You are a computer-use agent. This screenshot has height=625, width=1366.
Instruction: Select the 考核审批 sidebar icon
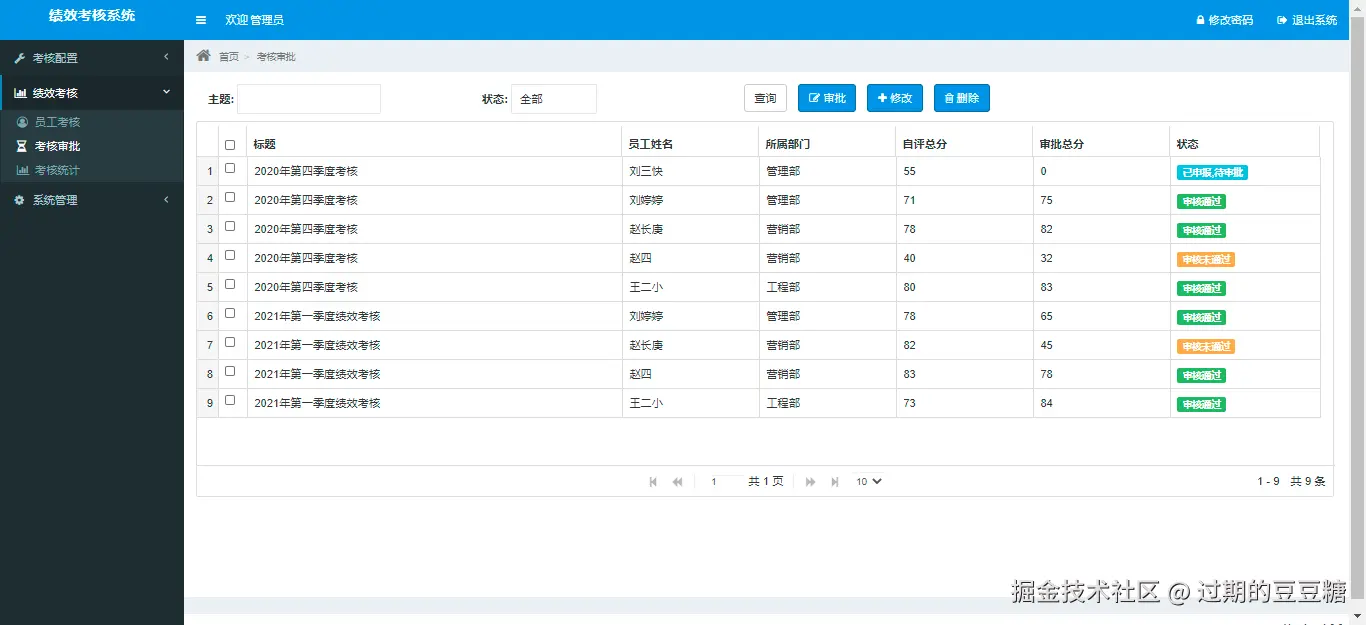pos(22,147)
